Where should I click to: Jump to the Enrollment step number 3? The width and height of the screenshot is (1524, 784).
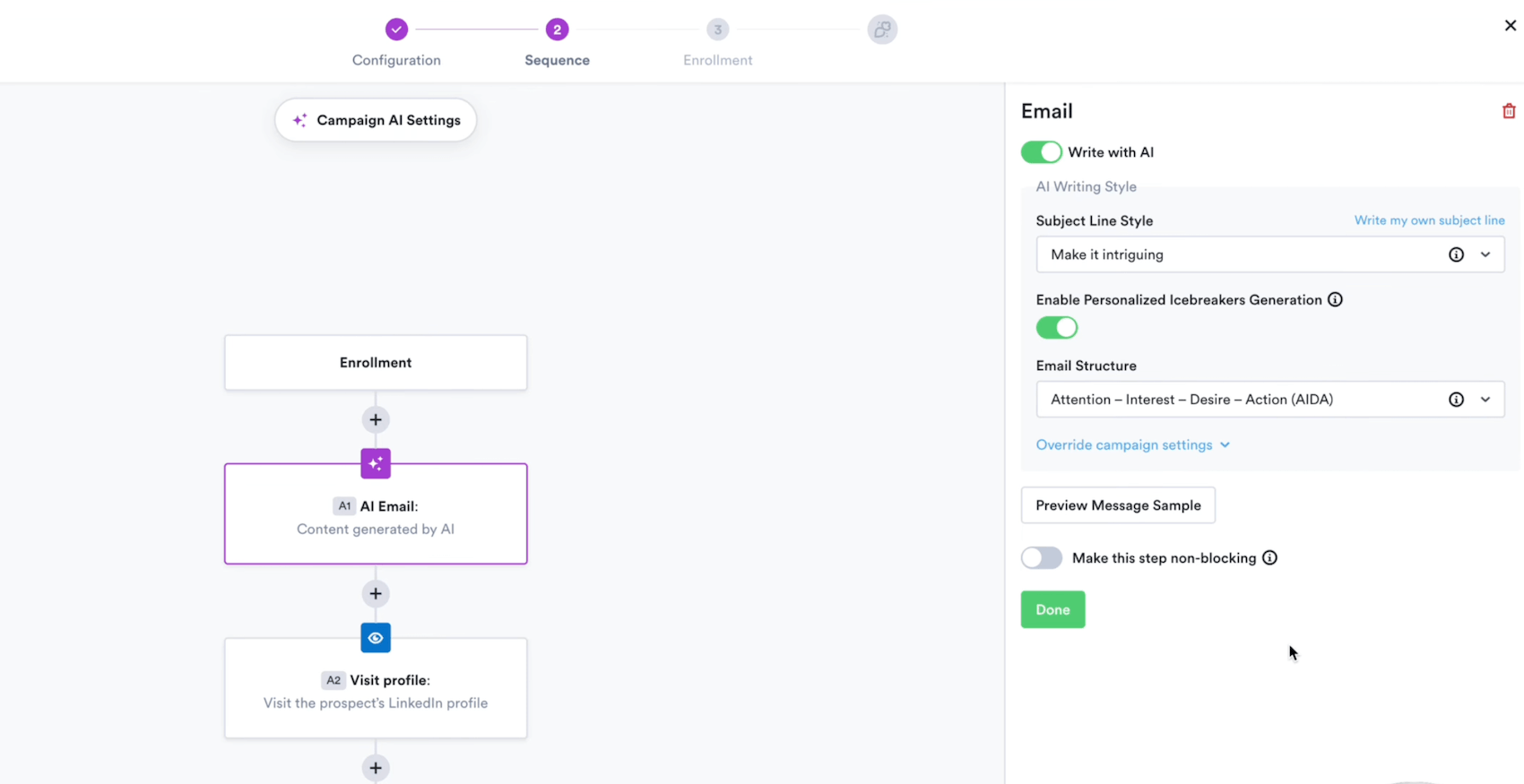pyautogui.click(x=717, y=30)
